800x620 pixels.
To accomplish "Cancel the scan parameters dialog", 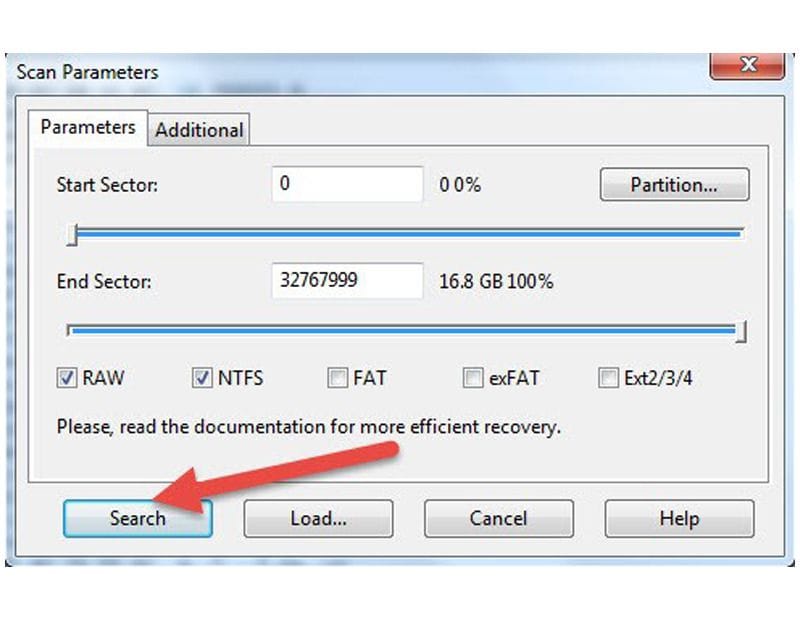I will (x=498, y=519).
